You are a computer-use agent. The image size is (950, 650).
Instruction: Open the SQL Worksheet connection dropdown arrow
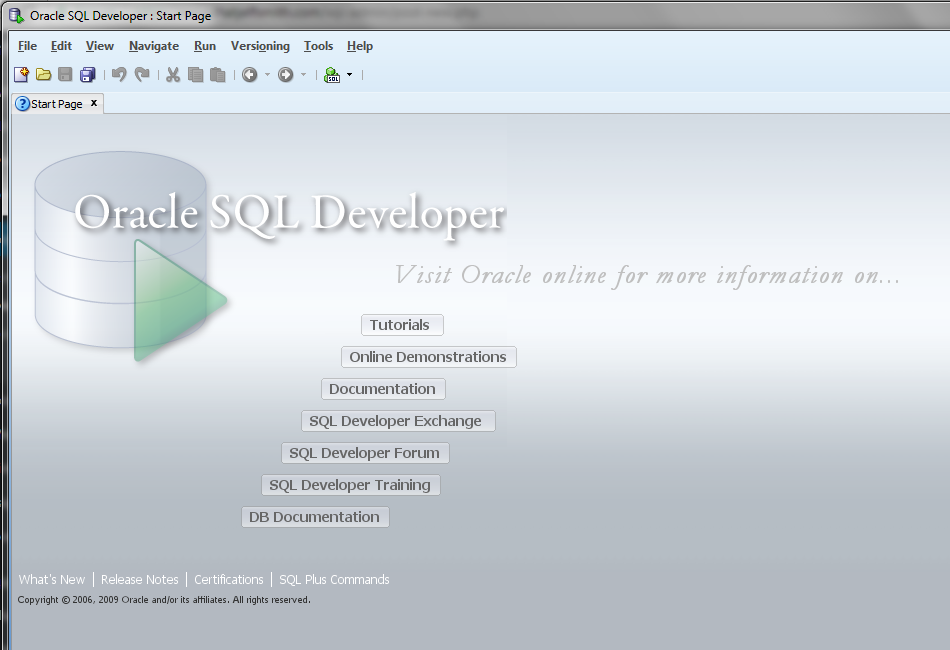[x=349, y=75]
